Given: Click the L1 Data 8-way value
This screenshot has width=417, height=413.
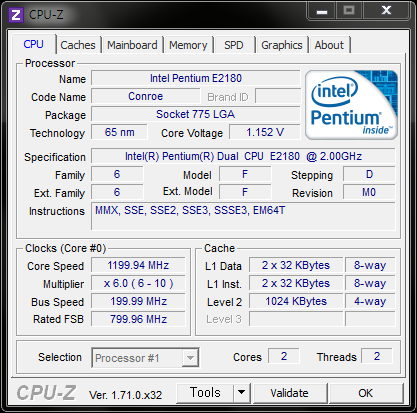Looking at the screenshot, I should point(370,265).
